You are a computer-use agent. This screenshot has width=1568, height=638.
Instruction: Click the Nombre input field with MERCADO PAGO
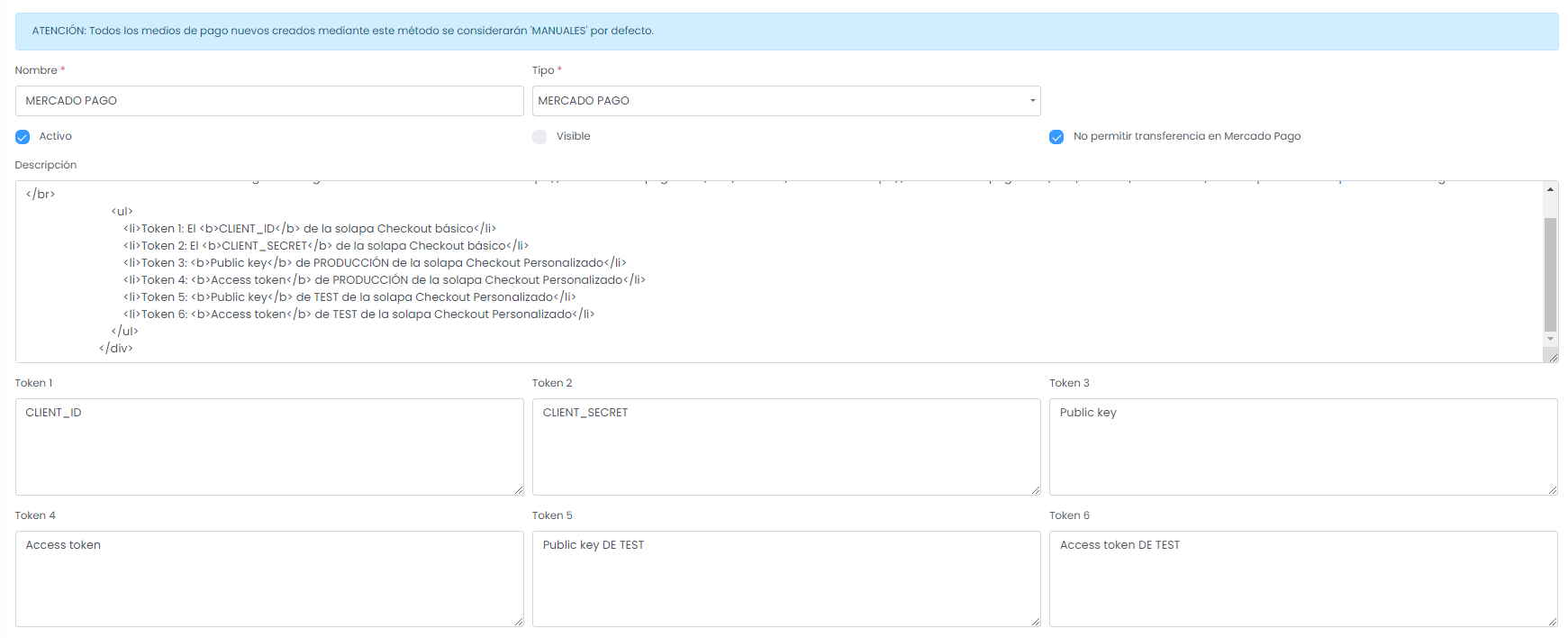pos(269,101)
